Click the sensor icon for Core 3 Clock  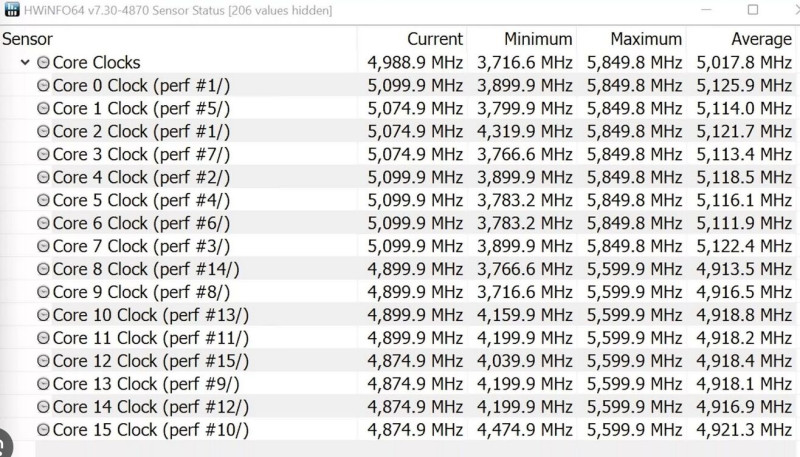pos(43,154)
